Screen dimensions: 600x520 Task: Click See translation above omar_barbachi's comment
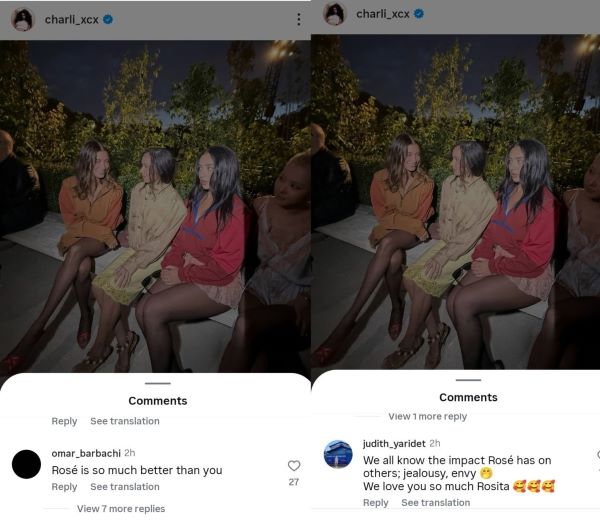coord(125,421)
